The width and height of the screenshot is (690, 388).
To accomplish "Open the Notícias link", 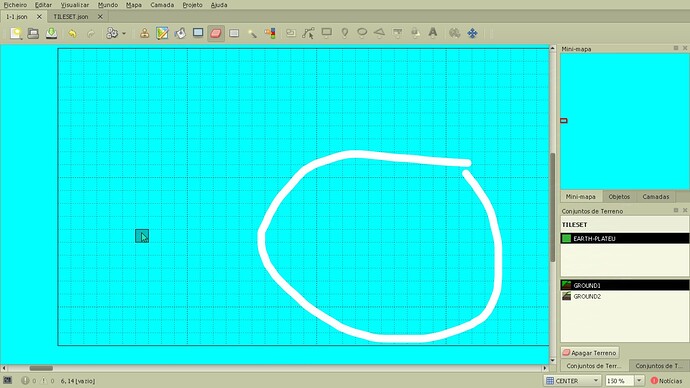I will [666, 381].
